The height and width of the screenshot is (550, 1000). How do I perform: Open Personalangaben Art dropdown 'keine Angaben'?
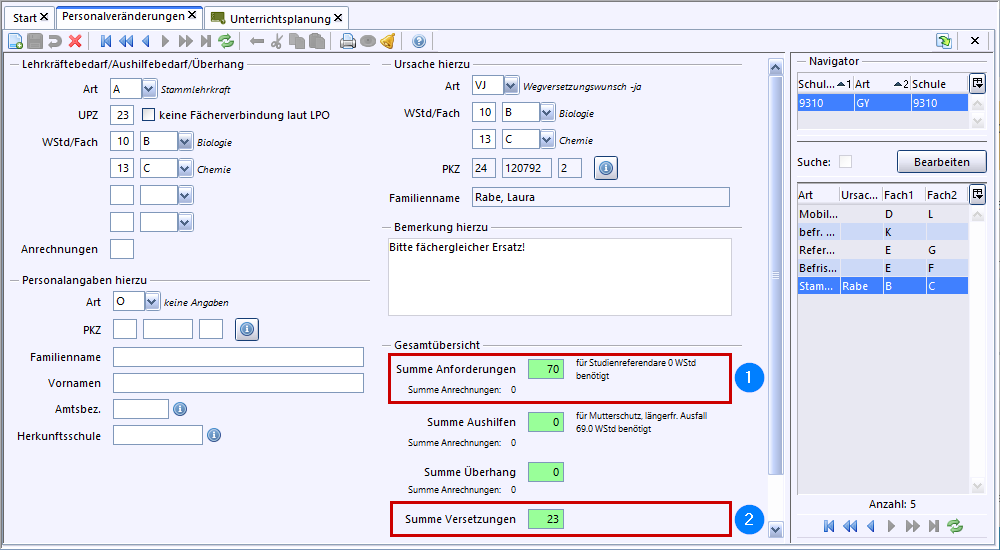pos(151,301)
